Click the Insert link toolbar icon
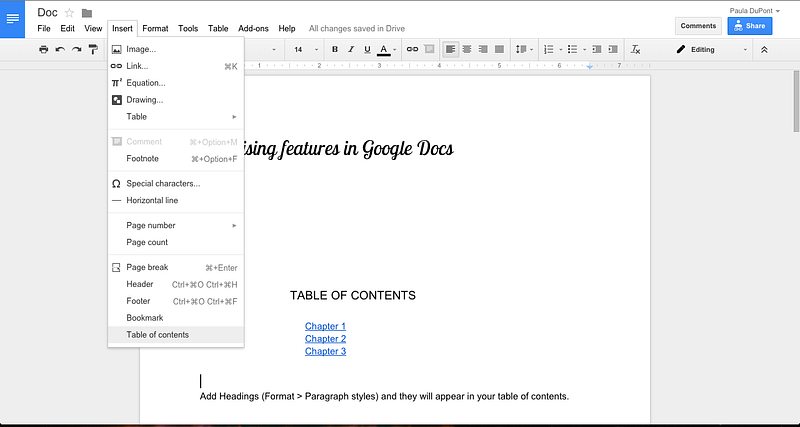 (x=412, y=49)
